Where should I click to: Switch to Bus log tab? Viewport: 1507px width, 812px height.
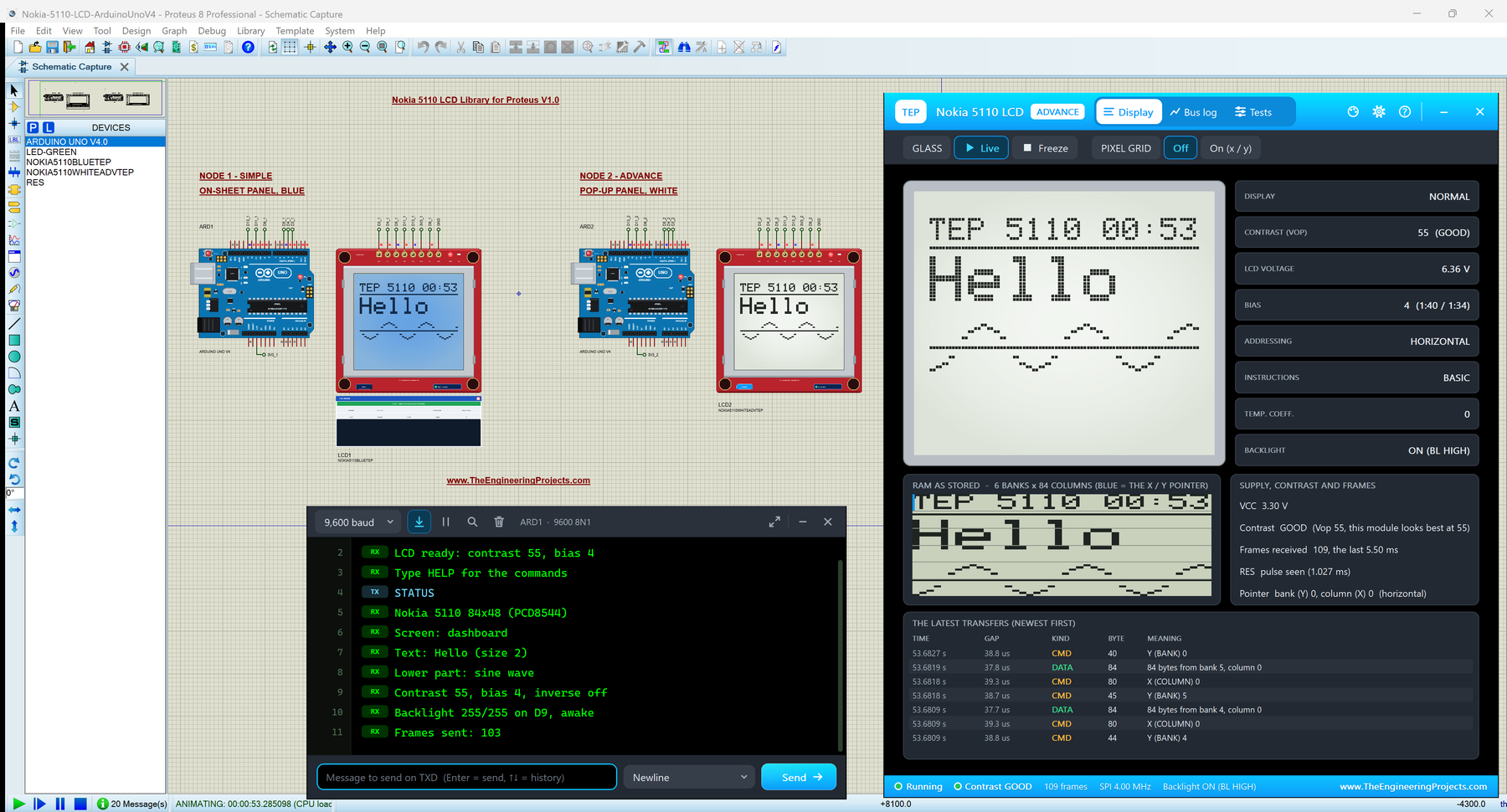pos(1193,112)
